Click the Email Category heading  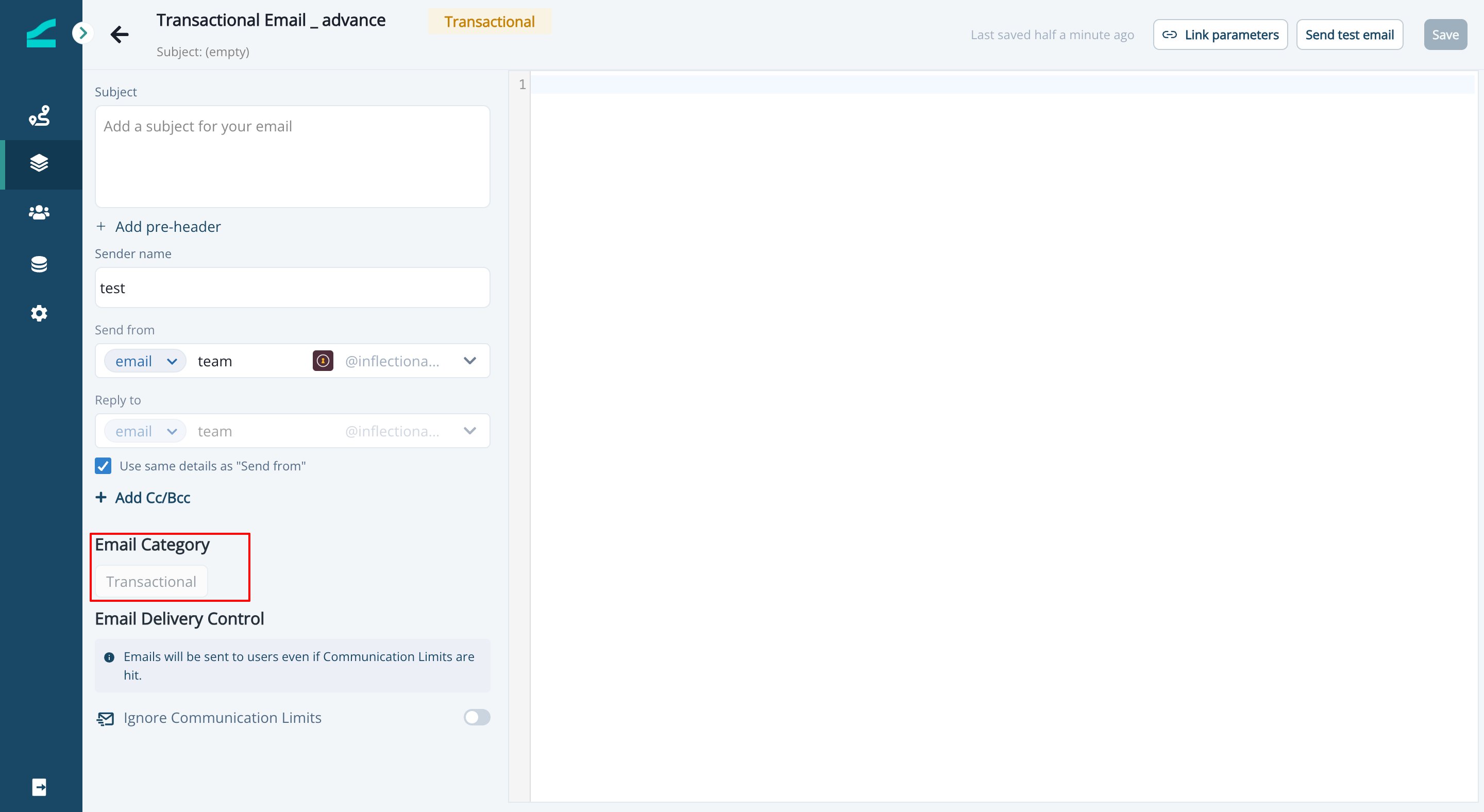[x=152, y=544]
